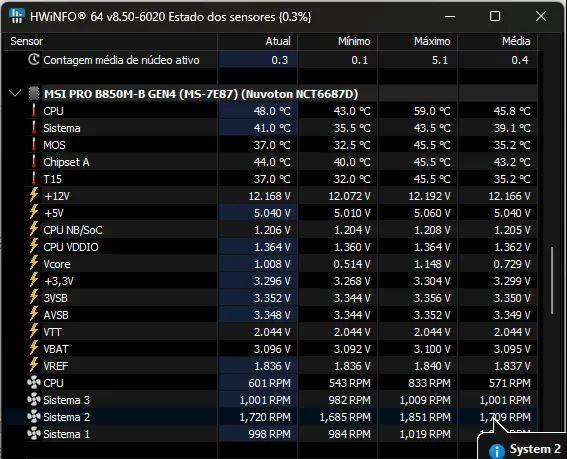The width and height of the screenshot is (567, 459).
Task: Select the 3VSB row label
Action: tap(55, 298)
